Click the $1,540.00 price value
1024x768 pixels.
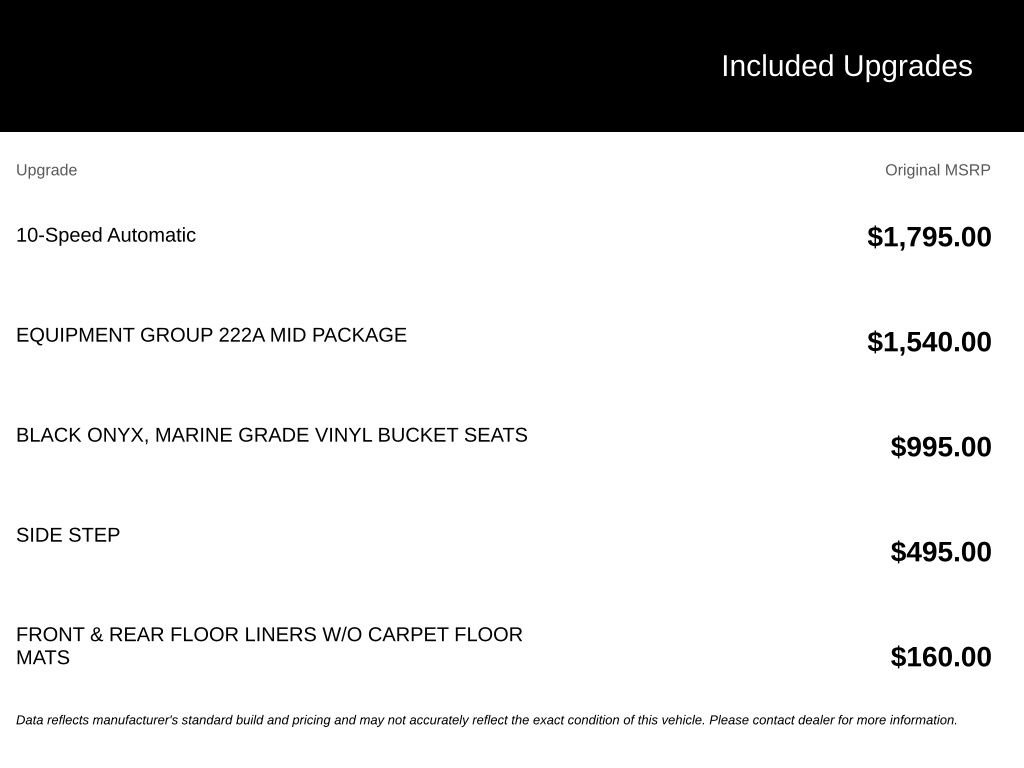929,342
